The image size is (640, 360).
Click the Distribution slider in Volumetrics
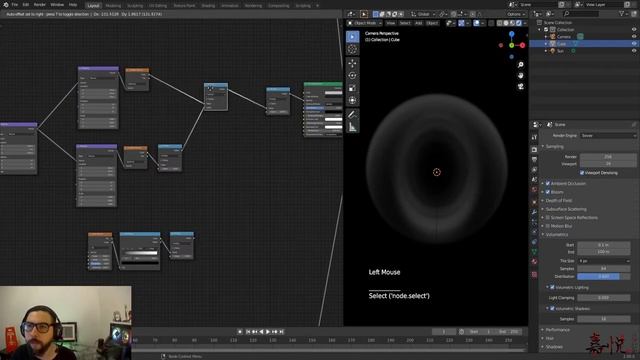[604, 276]
